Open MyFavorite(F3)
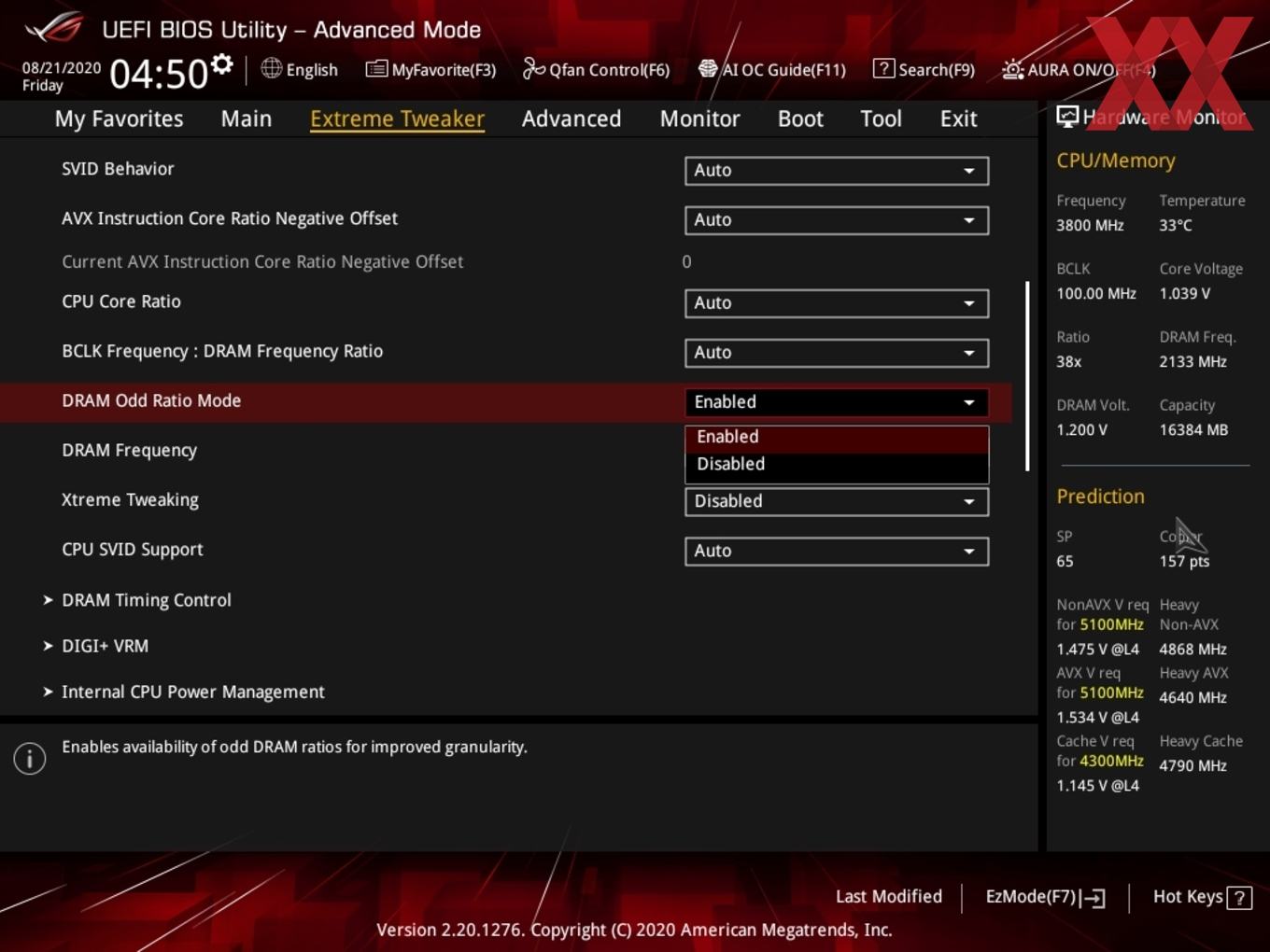This screenshot has width=1270, height=952. point(430,69)
